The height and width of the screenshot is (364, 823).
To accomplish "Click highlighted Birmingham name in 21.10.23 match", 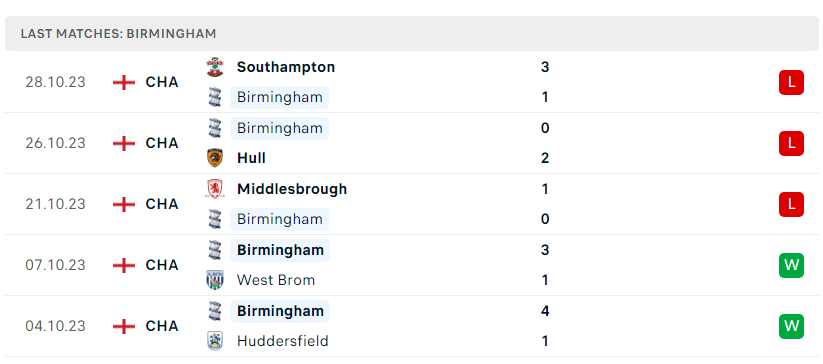I will (x=279, y=219).
